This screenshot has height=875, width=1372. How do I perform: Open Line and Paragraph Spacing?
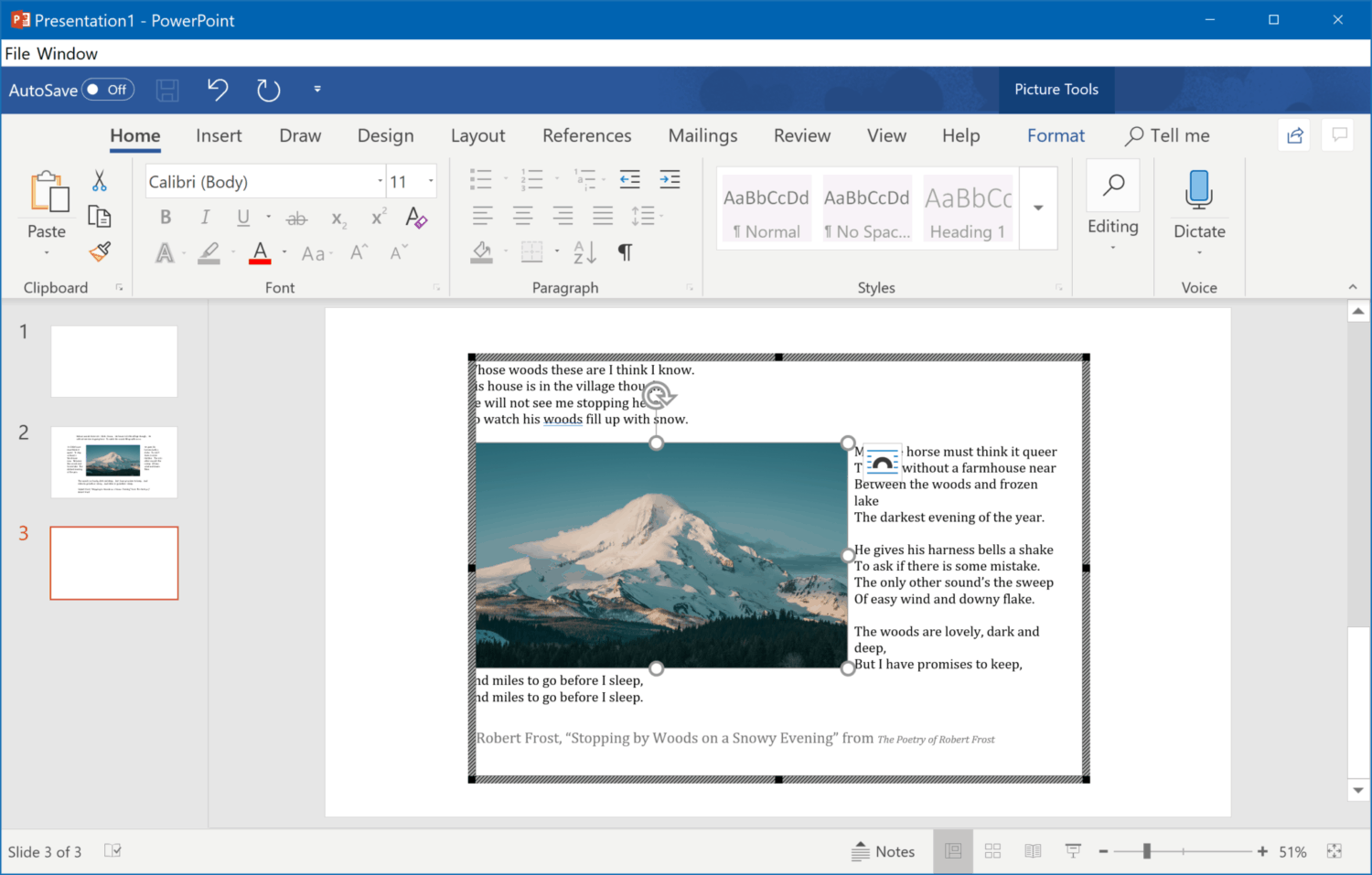[643, 216]
